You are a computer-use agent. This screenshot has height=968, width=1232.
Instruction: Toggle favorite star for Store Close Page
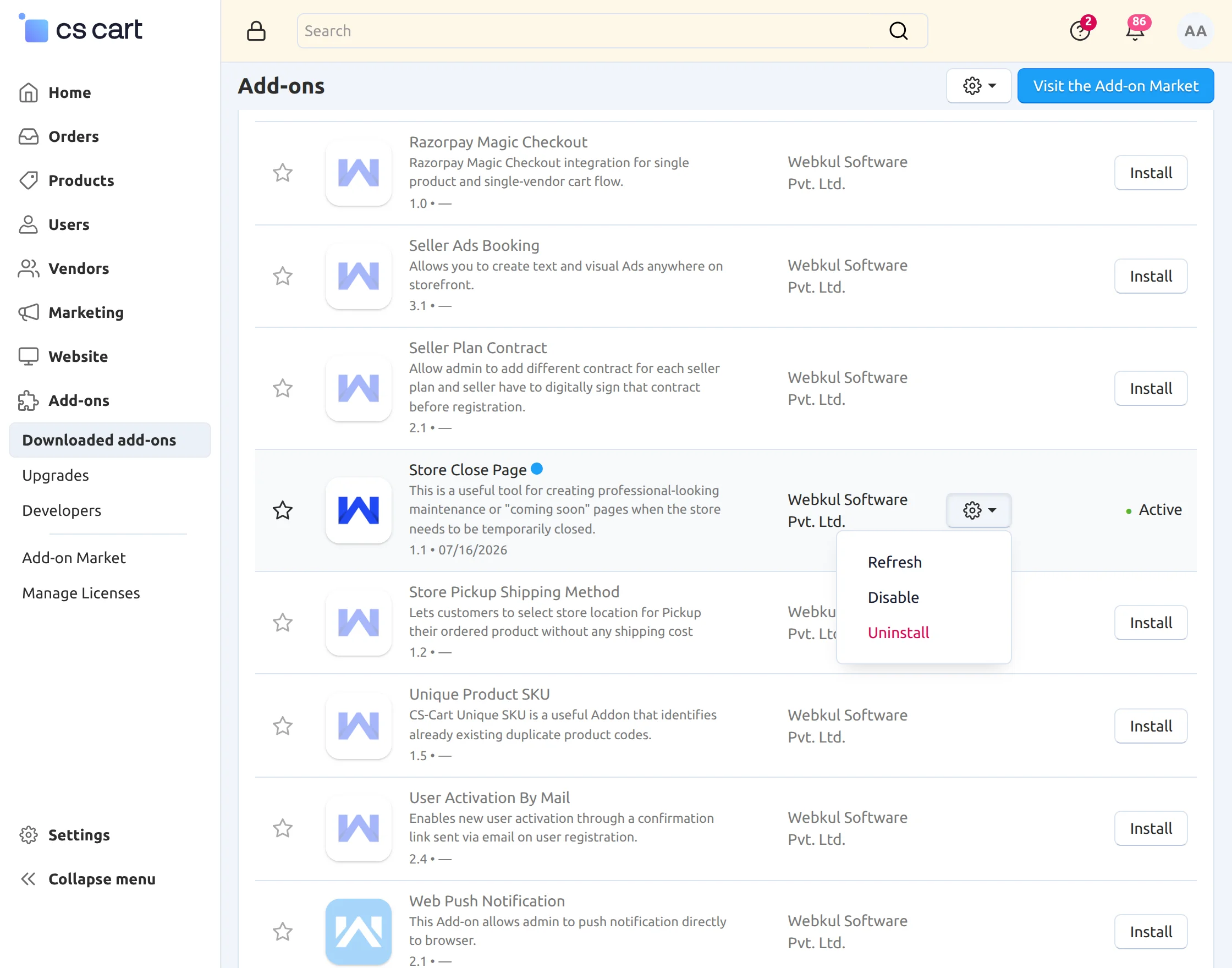pos(282,510)
